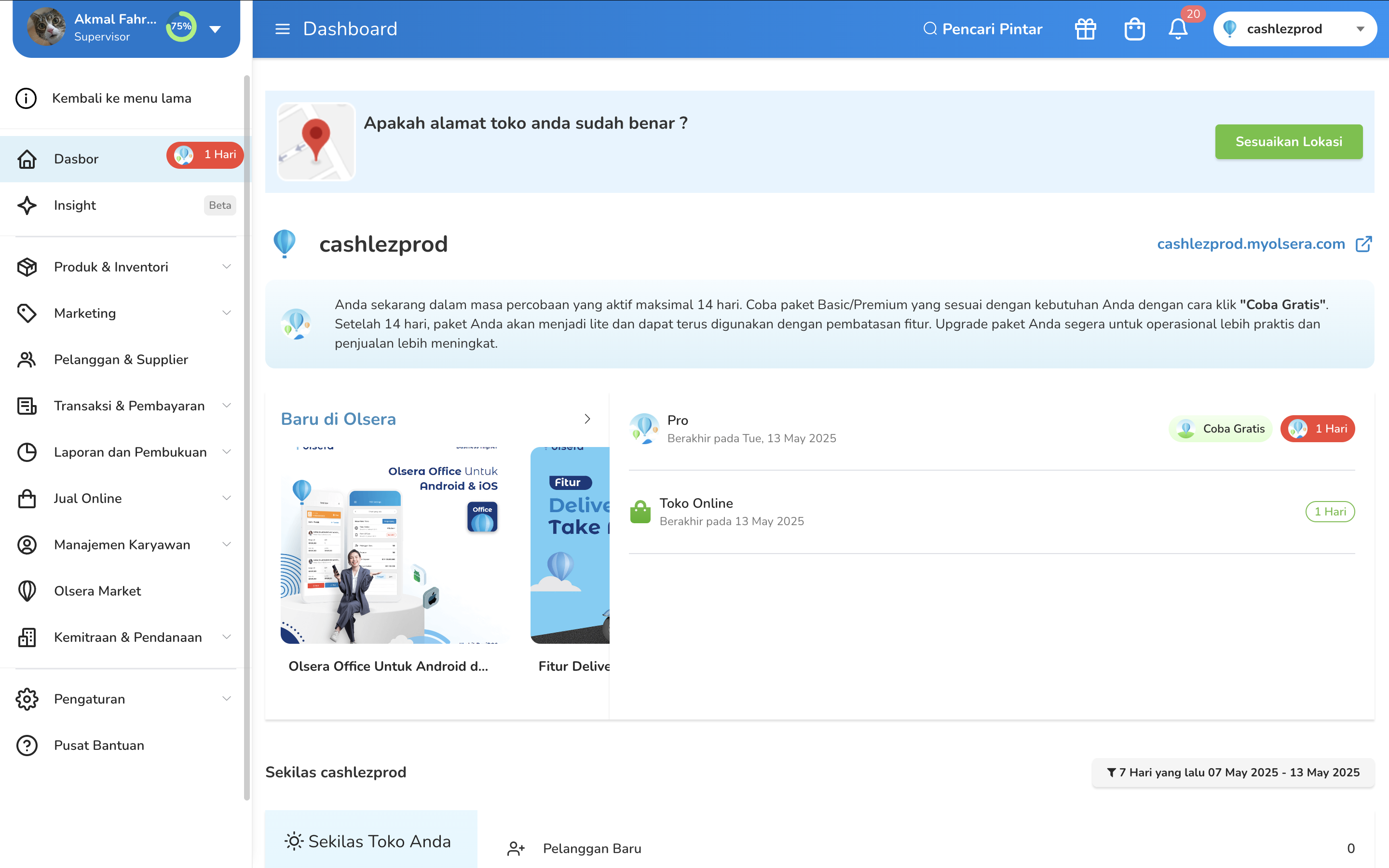Expand Manajemen Karyawan chevron
The width and height of the screenshot is (1389, 868).
pos(227,544)
